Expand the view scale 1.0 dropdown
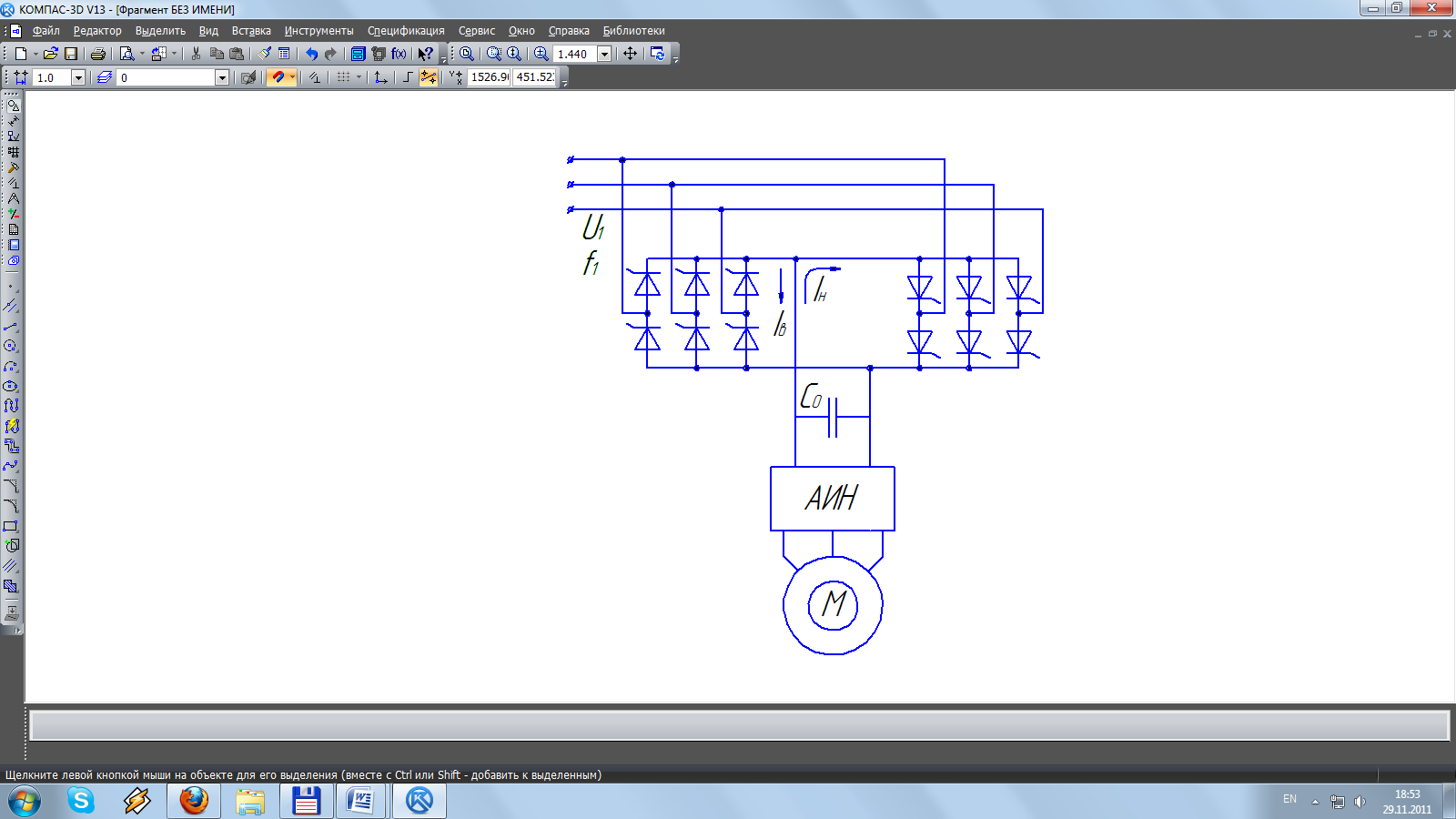 tap(78, 77)
